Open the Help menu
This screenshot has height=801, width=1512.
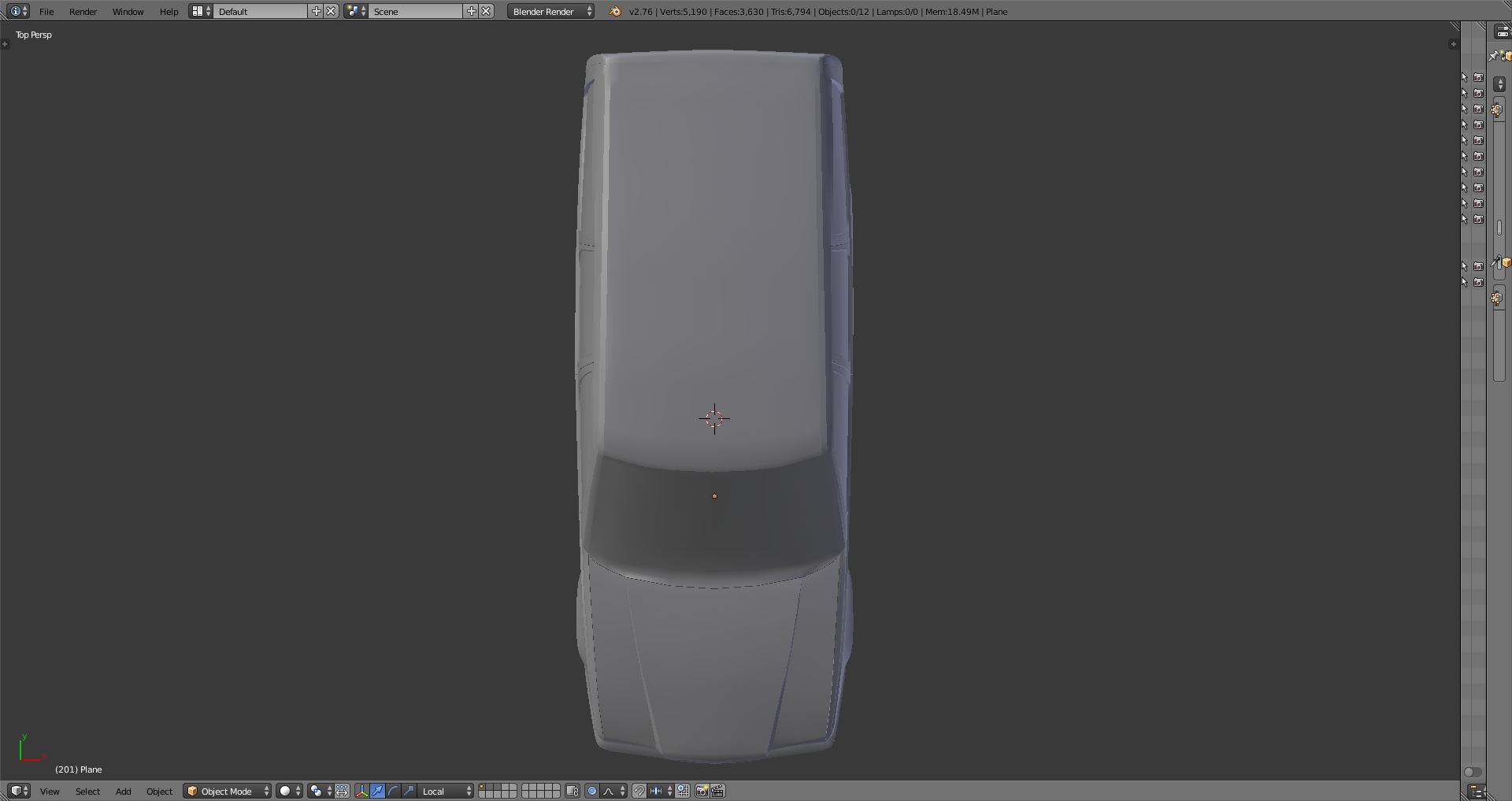[x=169, y=11]
